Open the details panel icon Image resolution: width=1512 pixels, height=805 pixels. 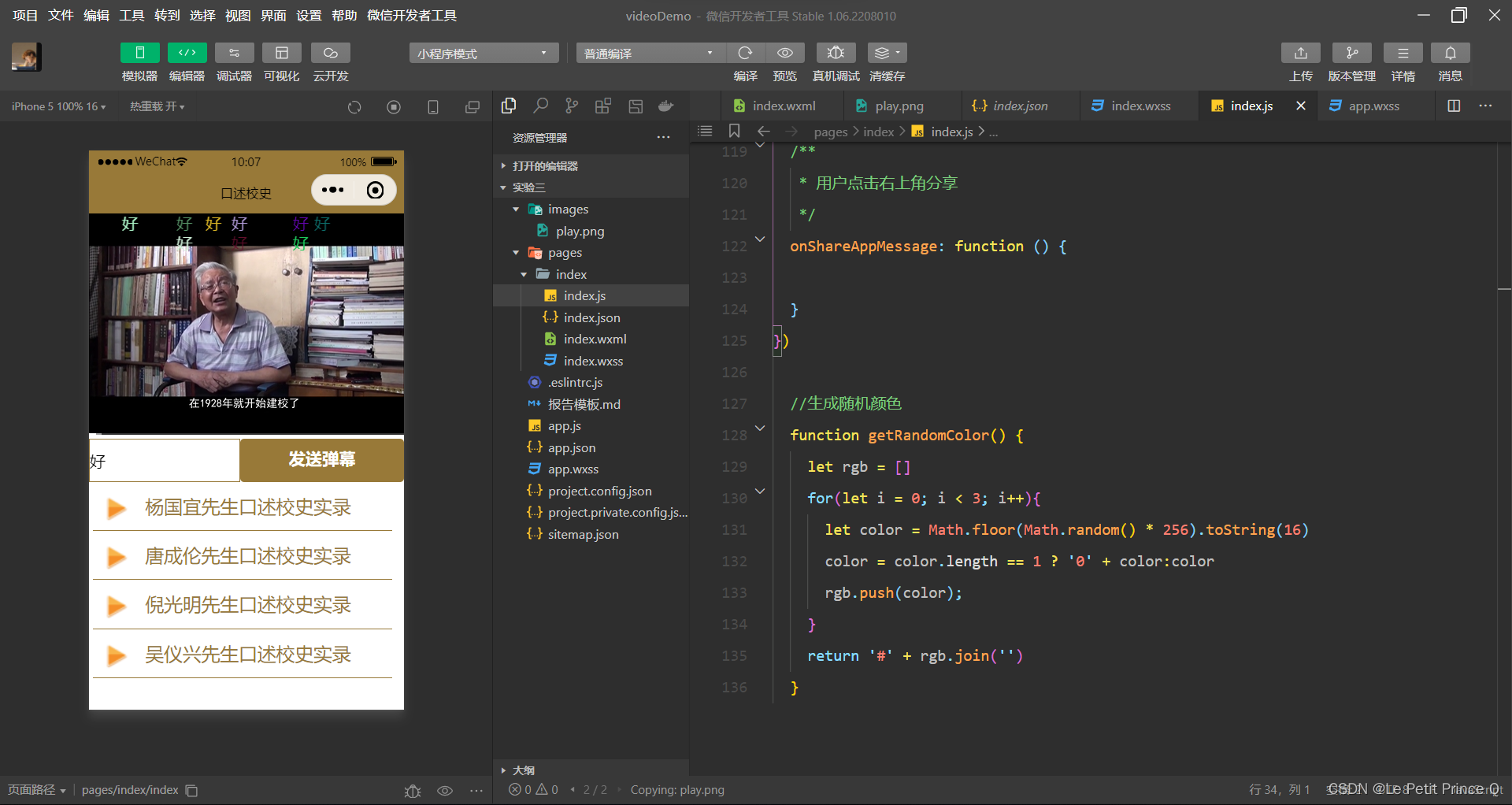pyautogui.click(x=1403, y=53)
